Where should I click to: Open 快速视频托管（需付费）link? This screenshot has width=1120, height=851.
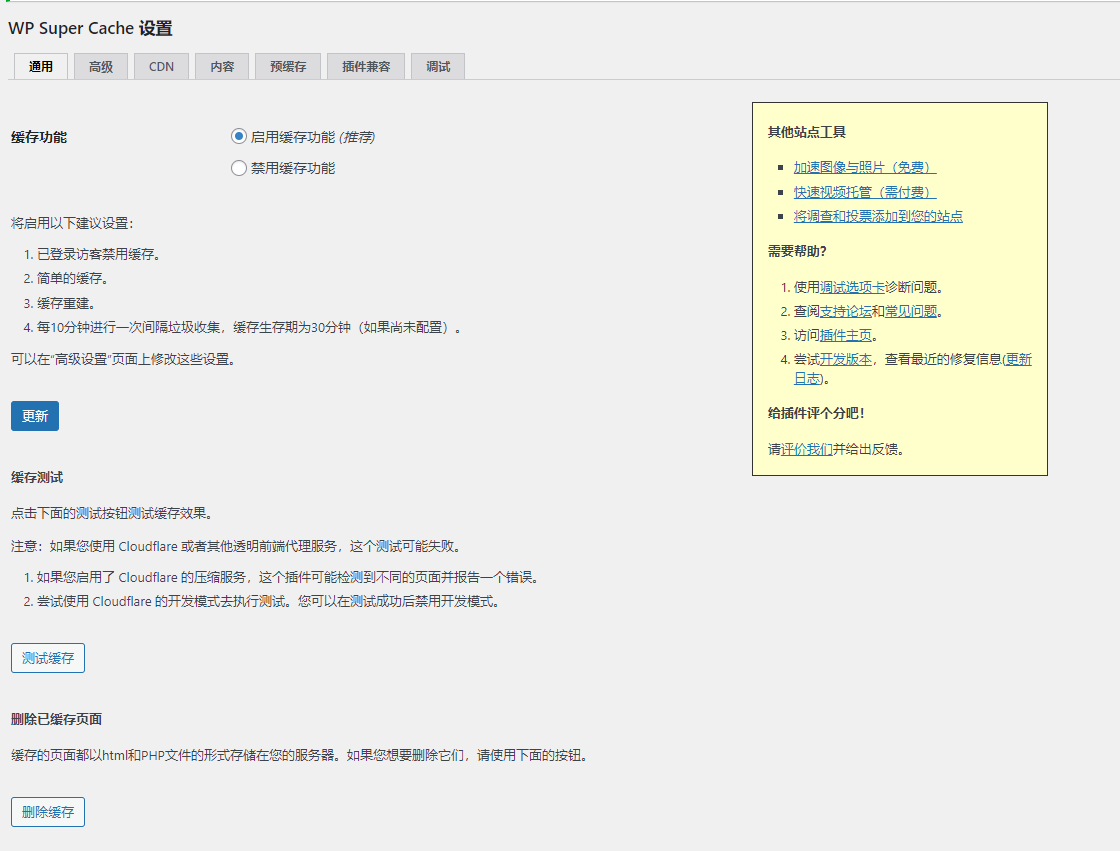(864, 192)
